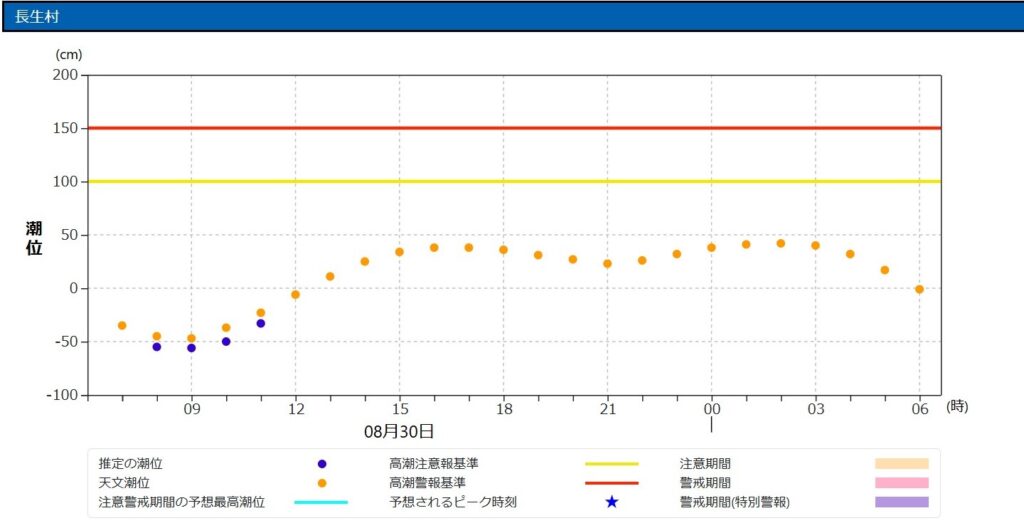Click the blue dot legend icon for 推定の潮位

coord(321,464)
